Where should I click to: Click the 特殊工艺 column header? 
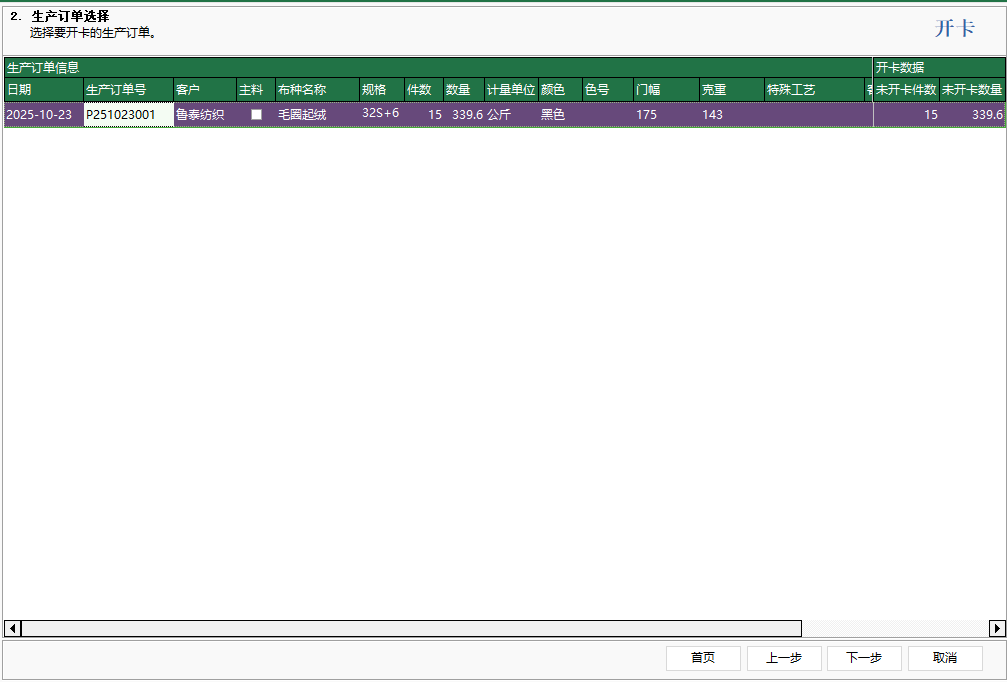[x=813, y=90]
